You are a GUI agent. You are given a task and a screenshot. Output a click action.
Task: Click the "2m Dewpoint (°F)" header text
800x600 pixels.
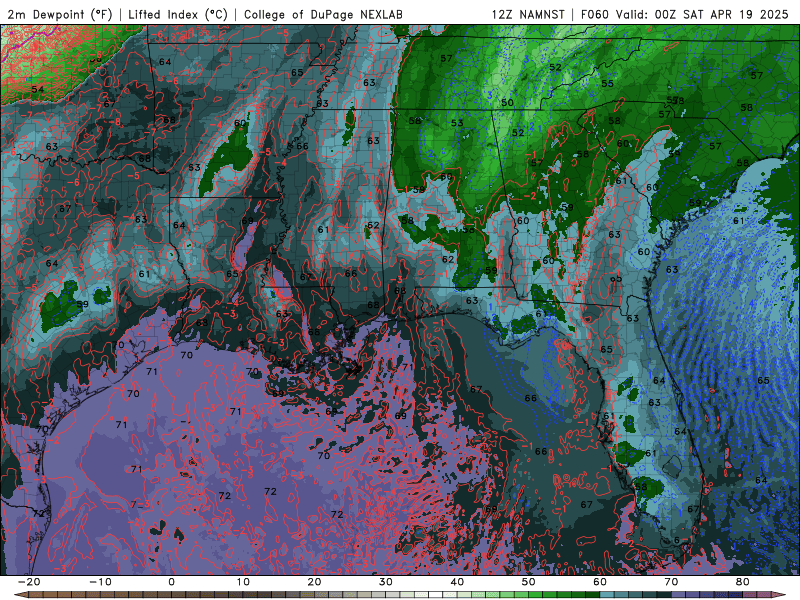click(x=60, y=14)
